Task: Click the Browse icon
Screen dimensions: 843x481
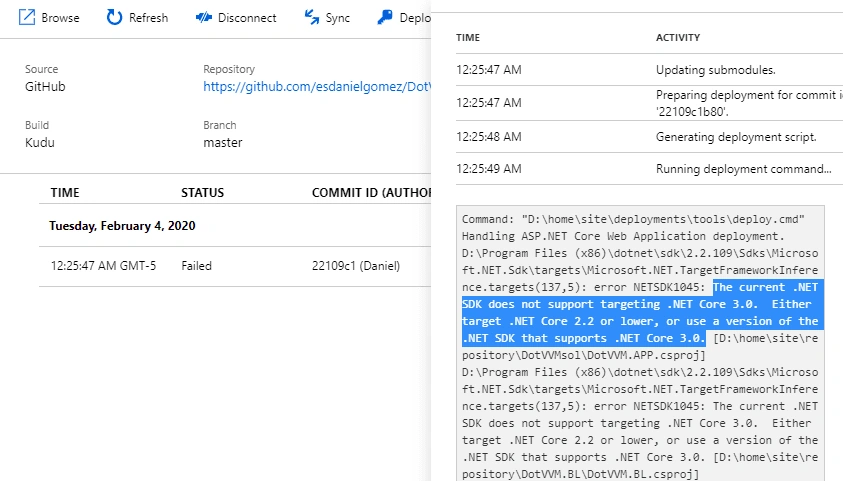Action: click(x=27, y=17)
